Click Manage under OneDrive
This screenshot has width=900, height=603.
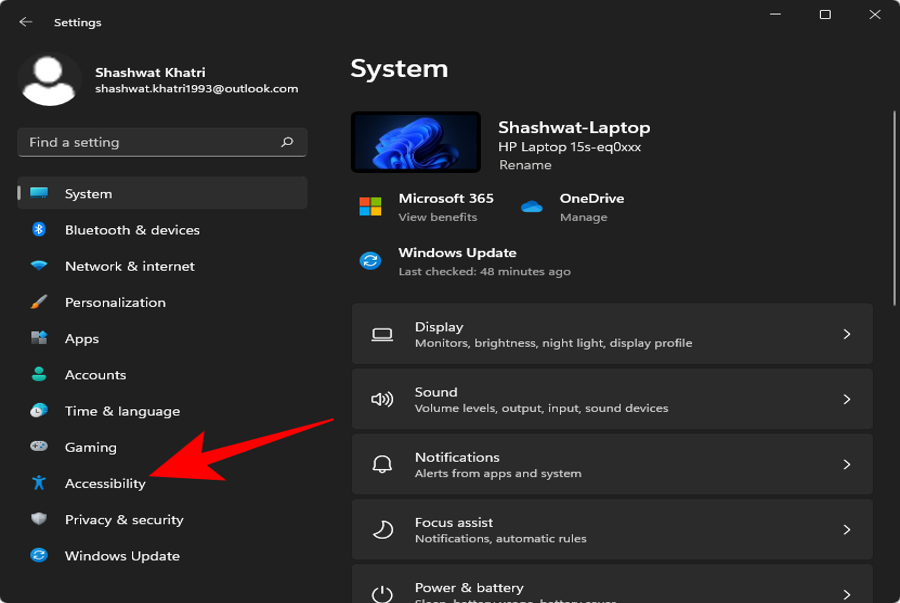(583, 217)
